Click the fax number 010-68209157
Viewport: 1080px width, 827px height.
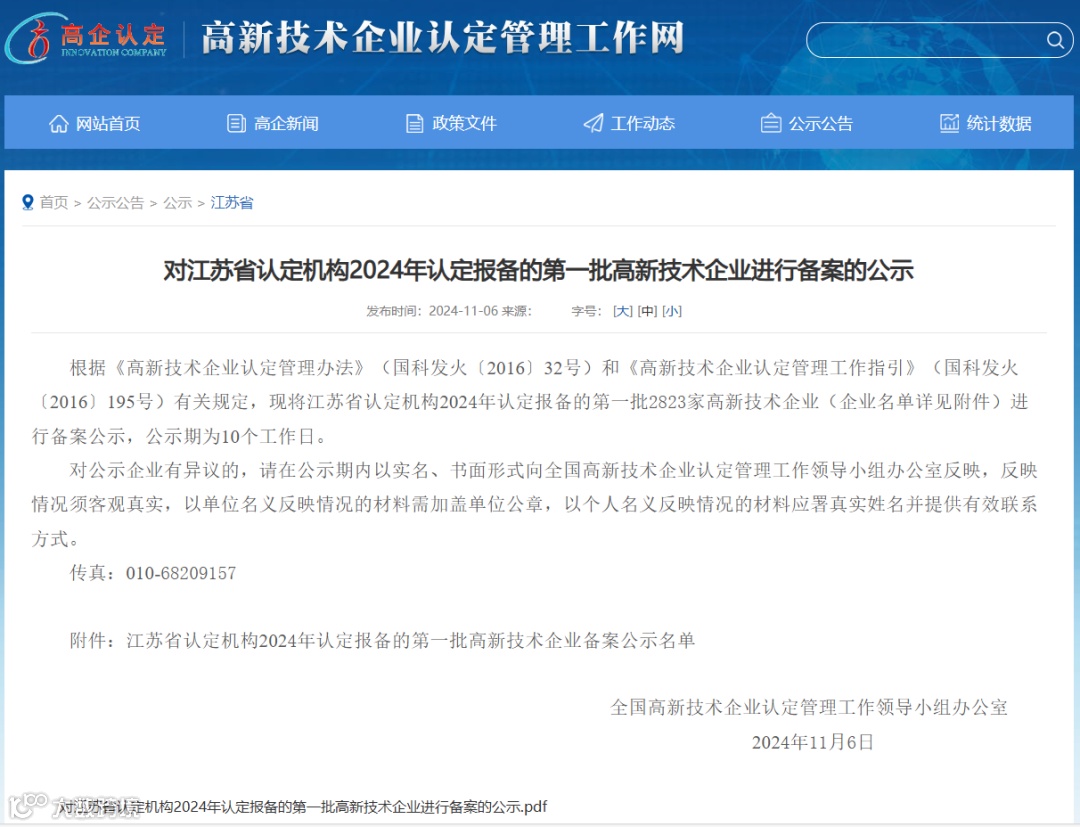point(181,573)
